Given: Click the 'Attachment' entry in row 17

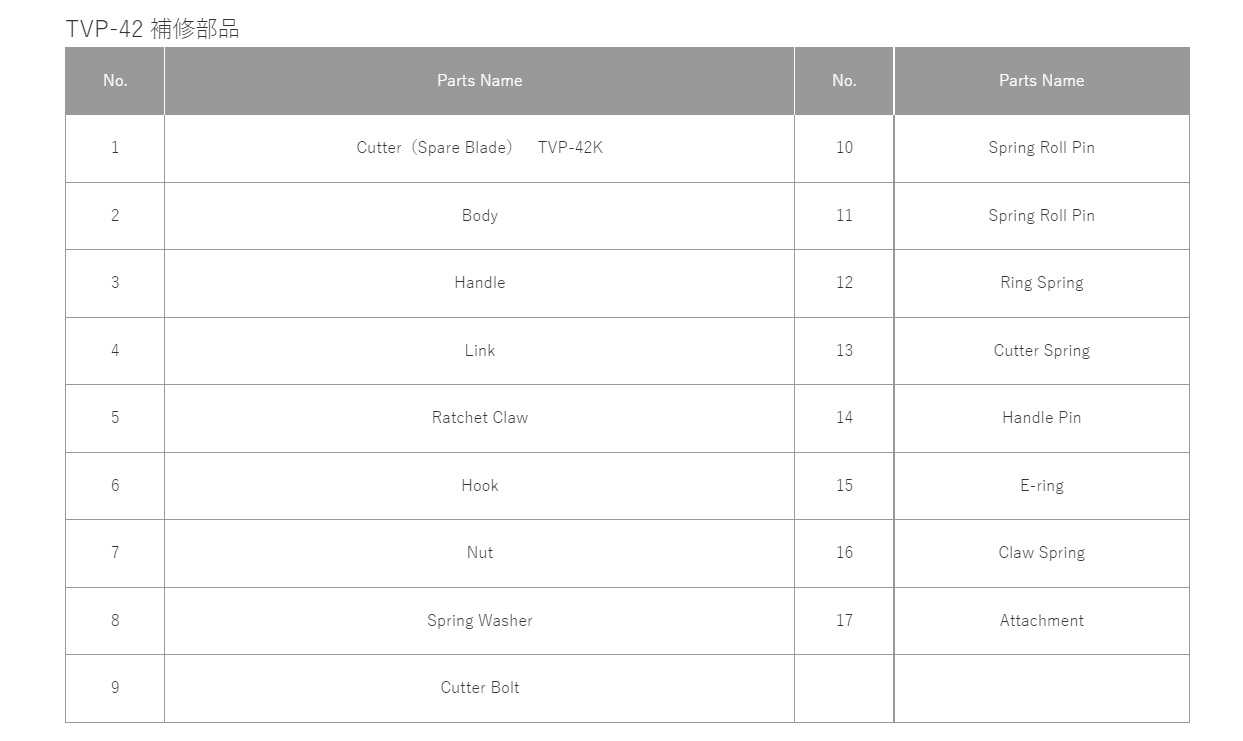Looking at the screenshot, I should tap(1041, 621).
